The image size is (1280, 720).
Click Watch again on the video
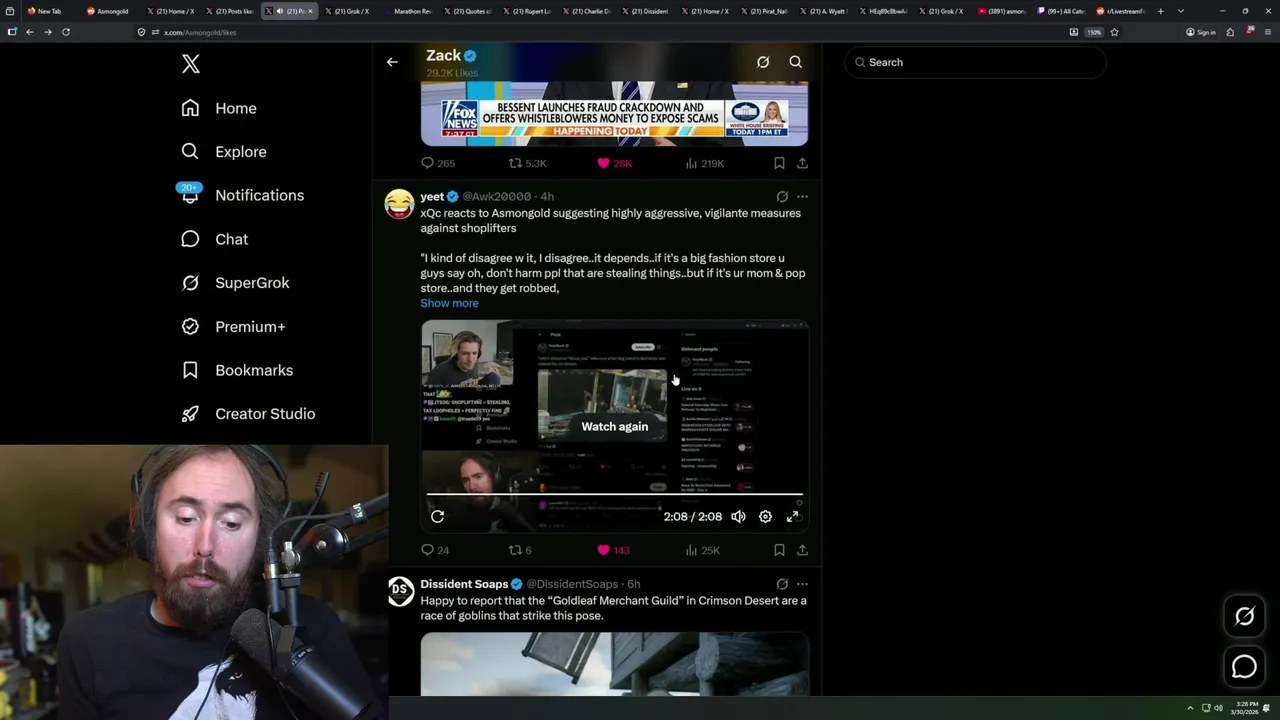[x=615, y=426]
